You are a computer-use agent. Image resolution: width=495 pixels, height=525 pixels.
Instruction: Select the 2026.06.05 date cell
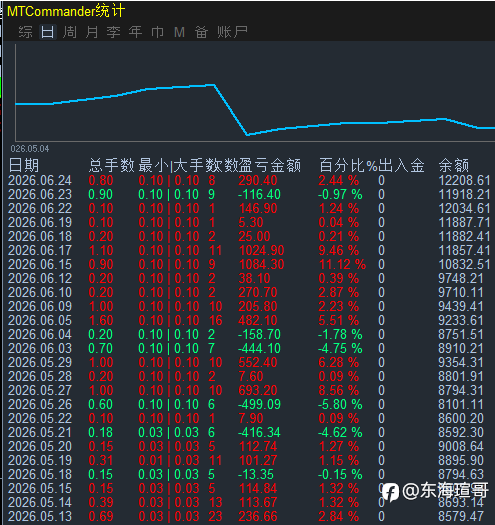click(40, 320)
